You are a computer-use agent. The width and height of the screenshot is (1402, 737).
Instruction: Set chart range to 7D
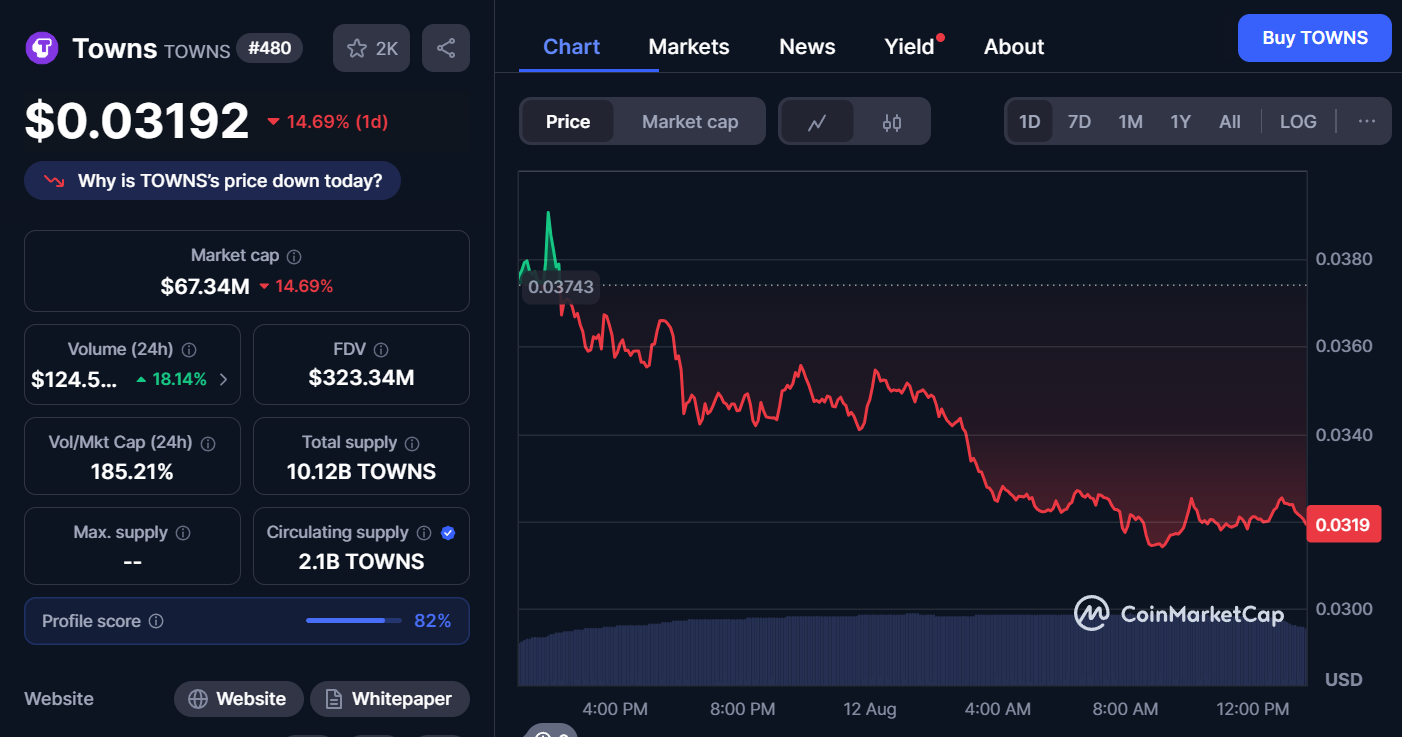1079,122
